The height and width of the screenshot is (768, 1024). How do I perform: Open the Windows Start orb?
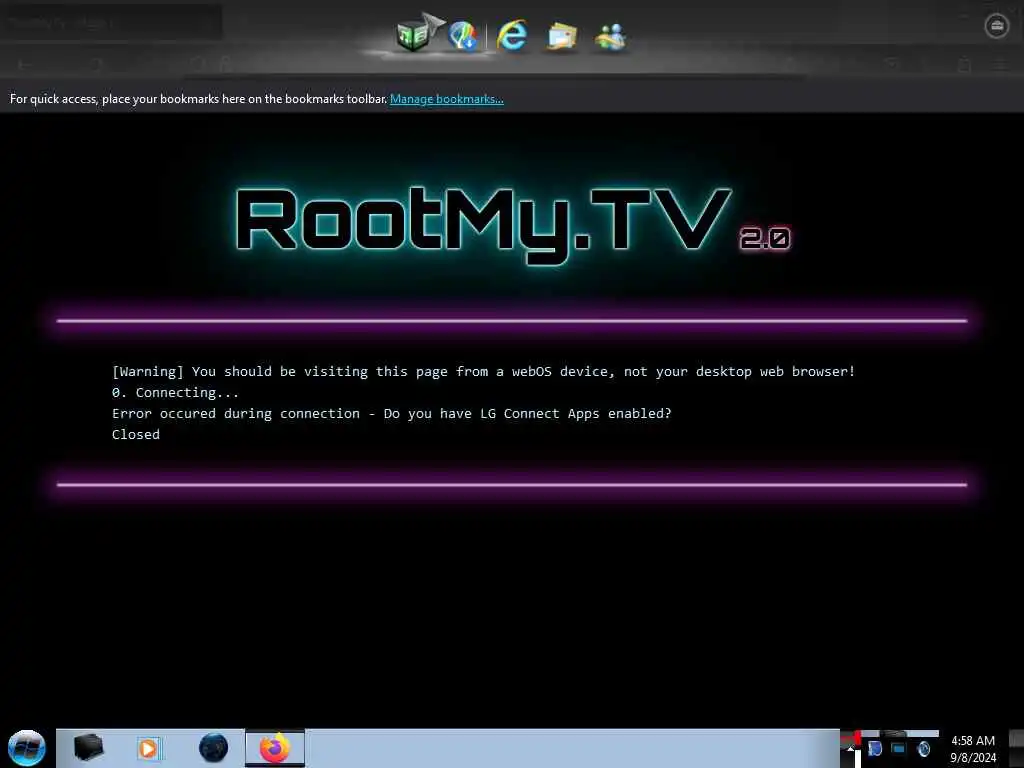27,748
